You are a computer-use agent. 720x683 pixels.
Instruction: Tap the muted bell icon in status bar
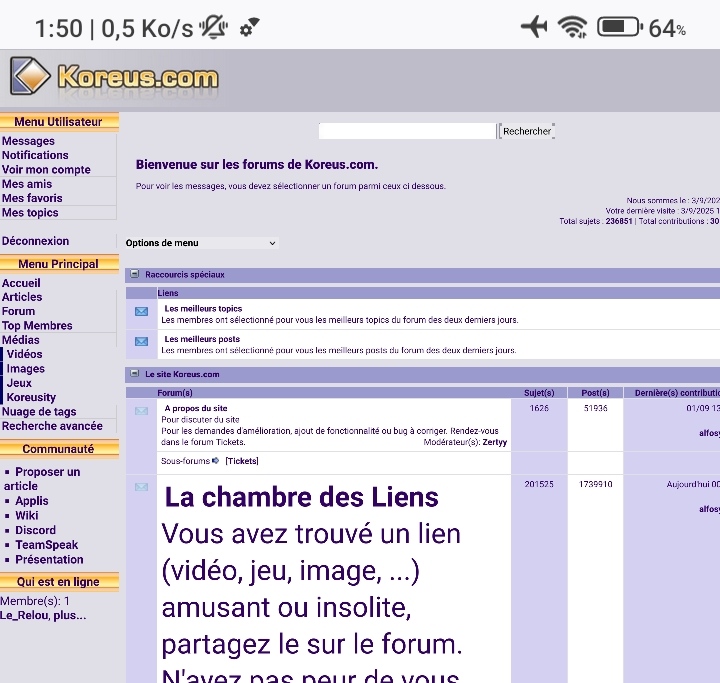coord(213,28)
